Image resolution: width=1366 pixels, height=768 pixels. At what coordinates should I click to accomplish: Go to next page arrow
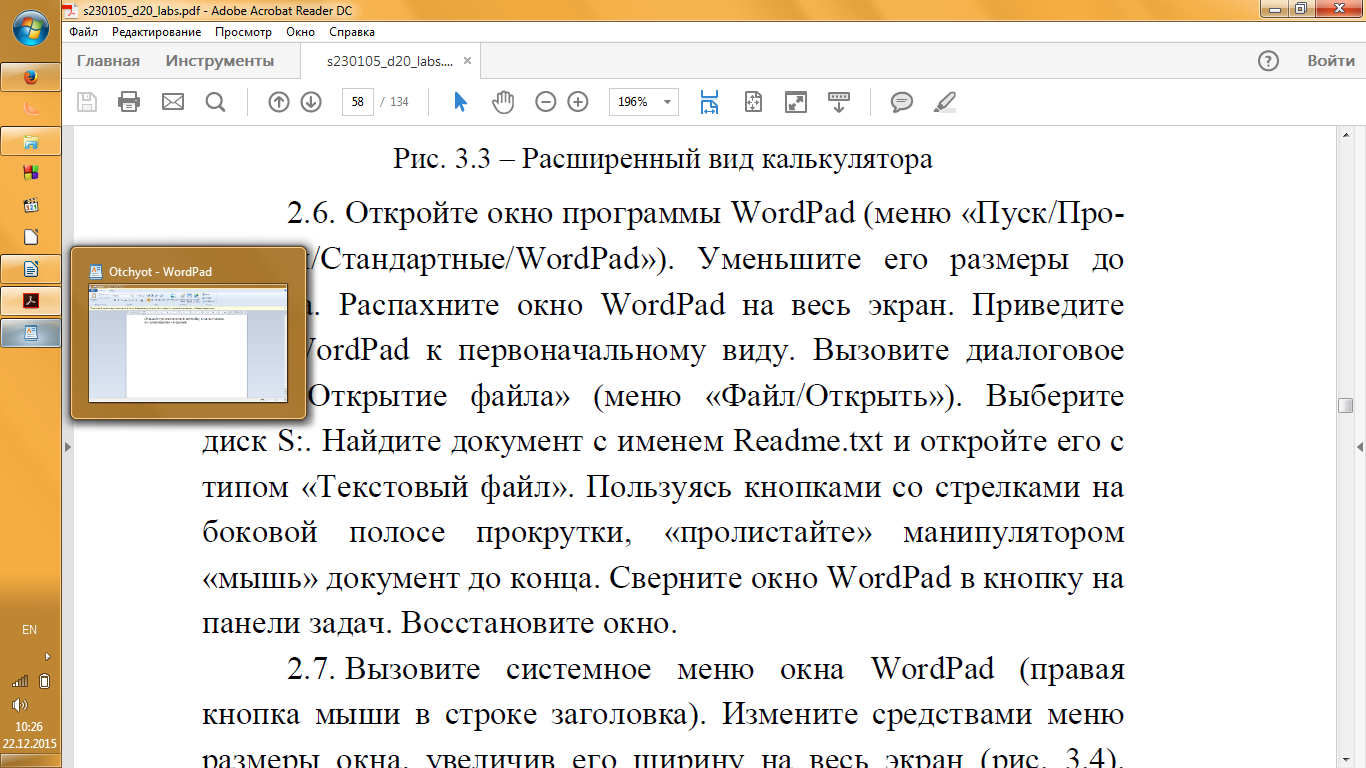(311, 101)
